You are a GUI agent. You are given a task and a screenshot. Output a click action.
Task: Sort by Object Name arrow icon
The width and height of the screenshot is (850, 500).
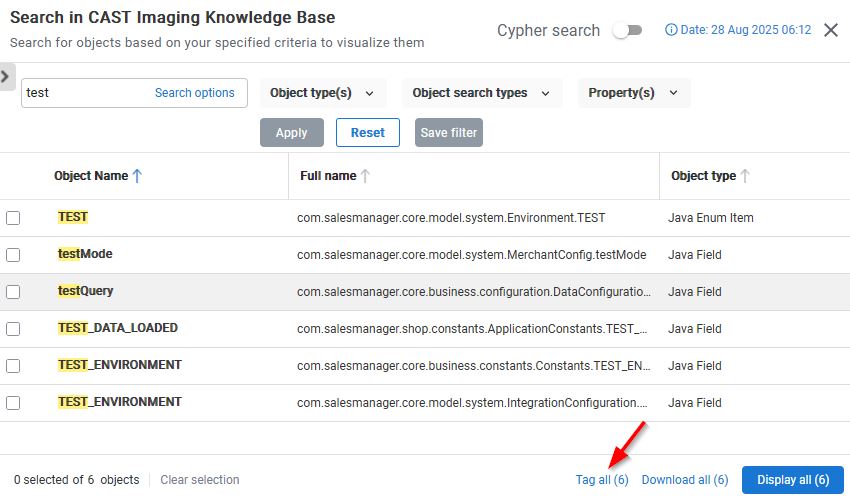pos(138,176)
